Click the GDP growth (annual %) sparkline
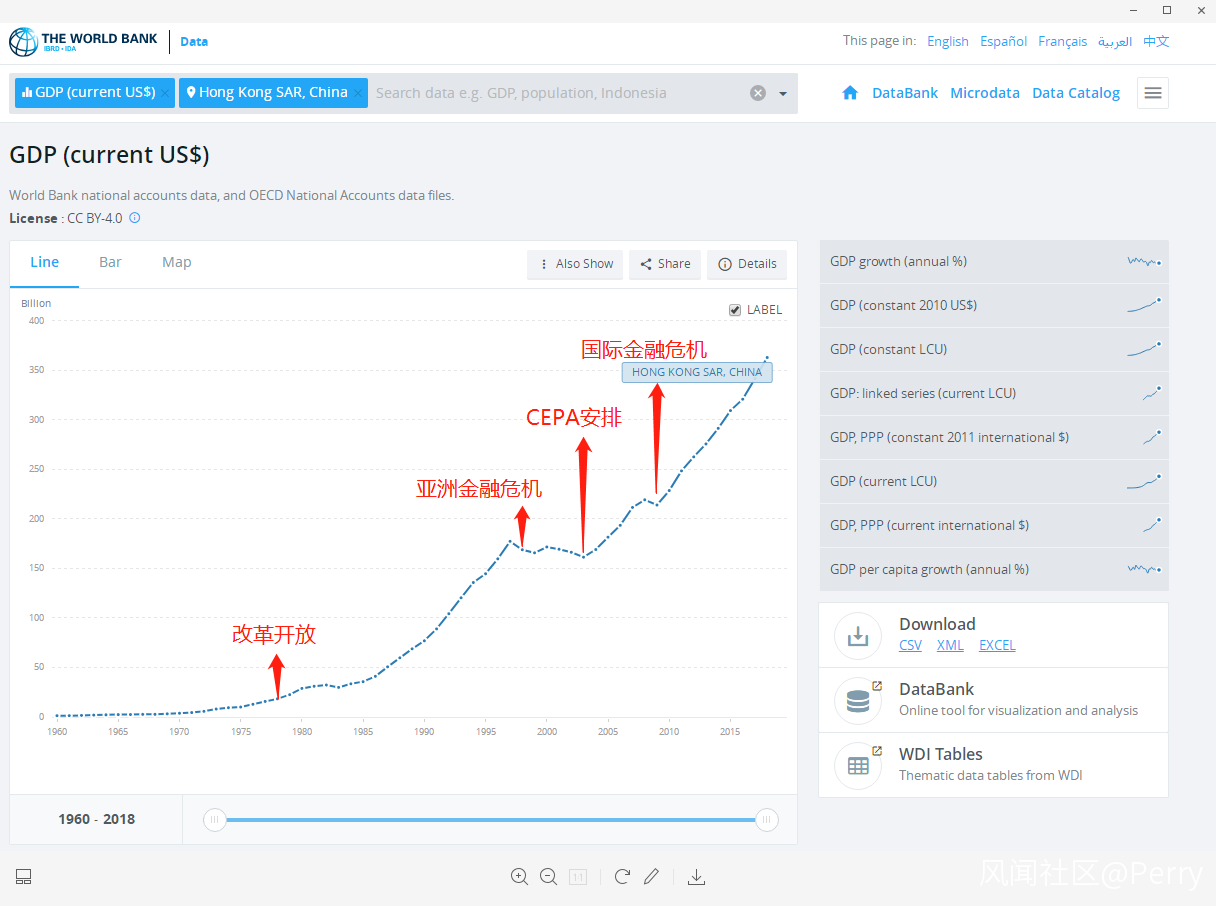Viewport: 1216px width, 906px height. pyautogui.click(x=1144, y=262)
